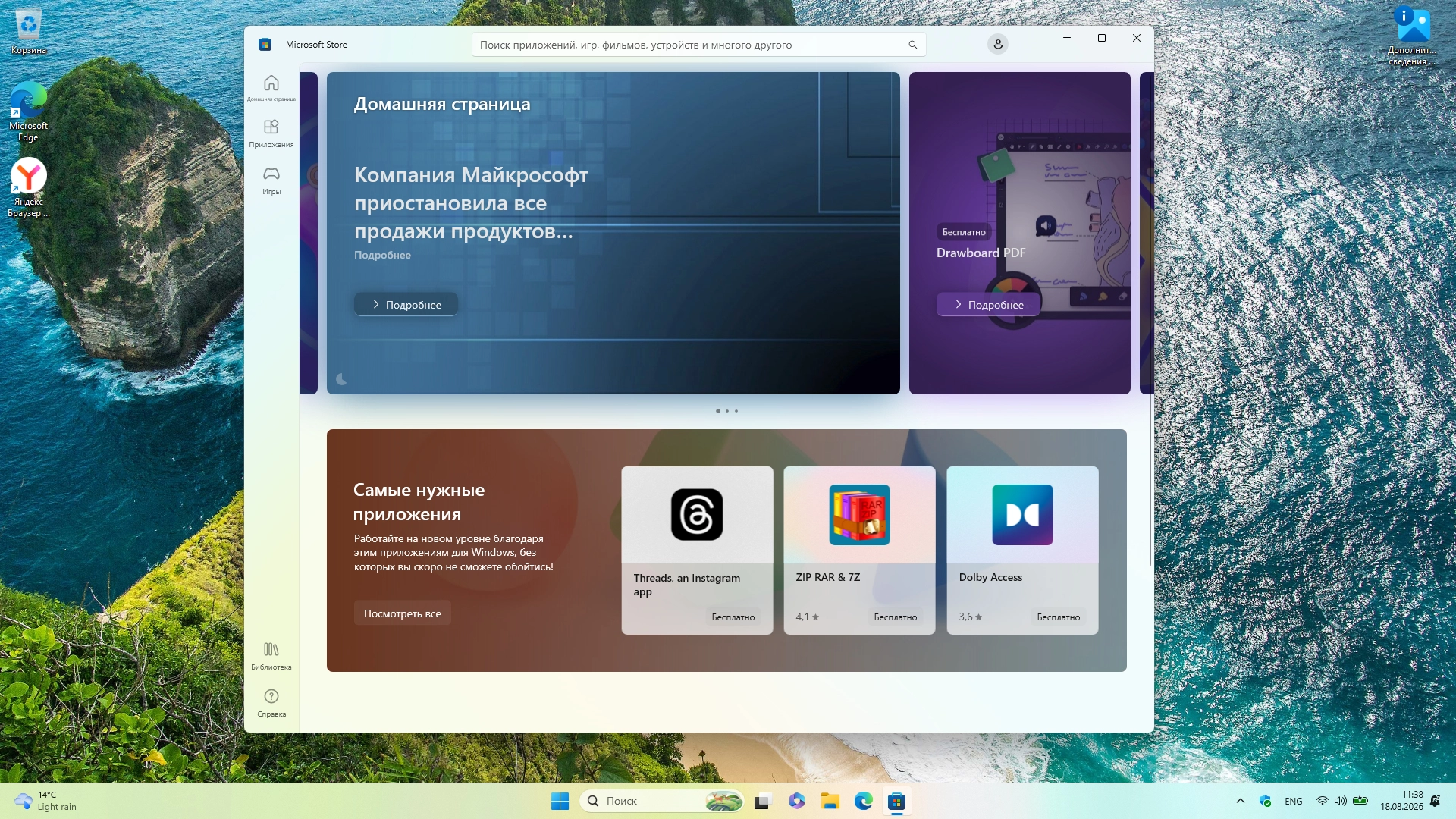Open the Библиотека library icon
This screenshot has height=819, width=1456.
[271, 656]
